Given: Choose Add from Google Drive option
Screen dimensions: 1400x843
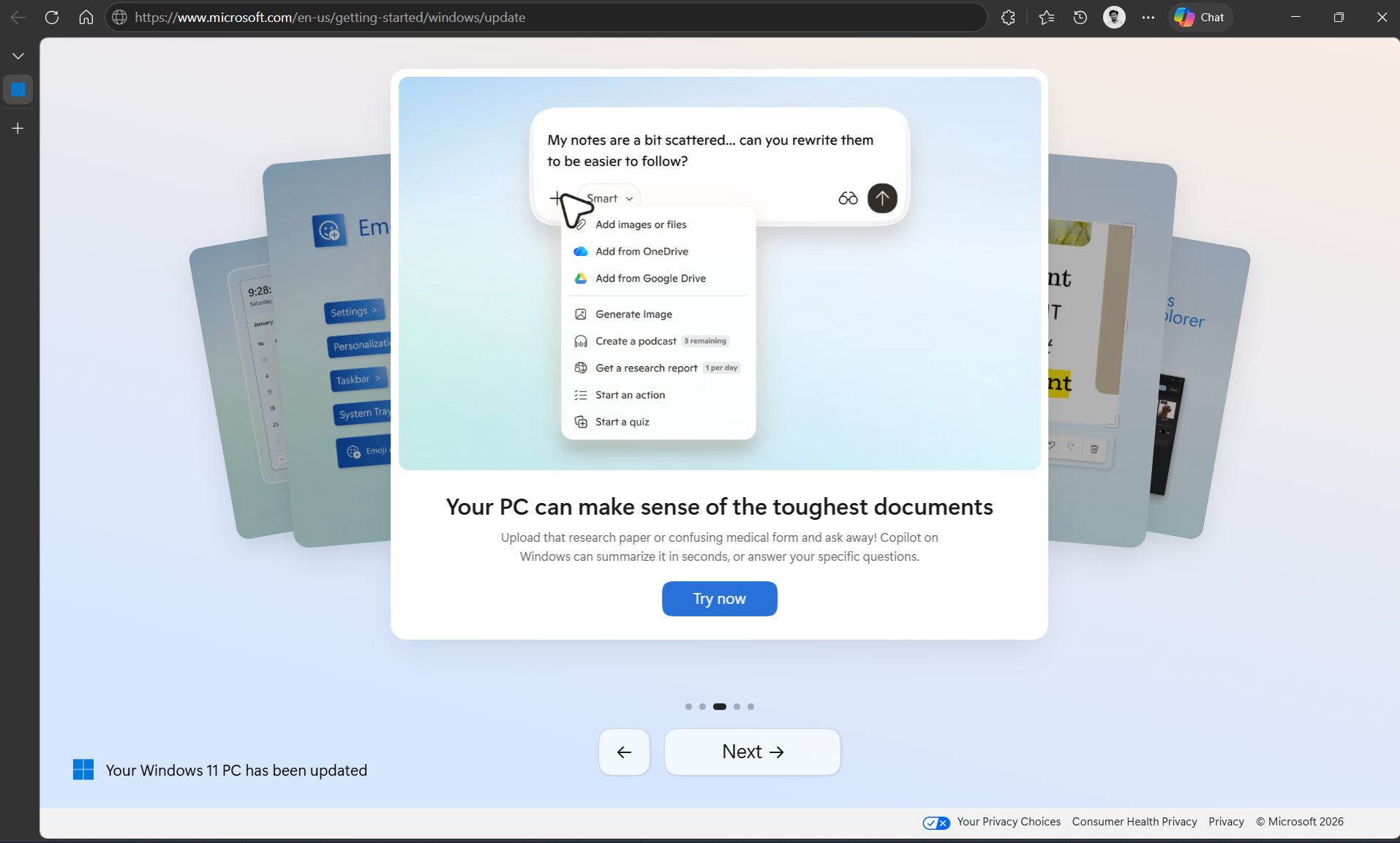Looking at the screenshot, I should coord(650,278).
